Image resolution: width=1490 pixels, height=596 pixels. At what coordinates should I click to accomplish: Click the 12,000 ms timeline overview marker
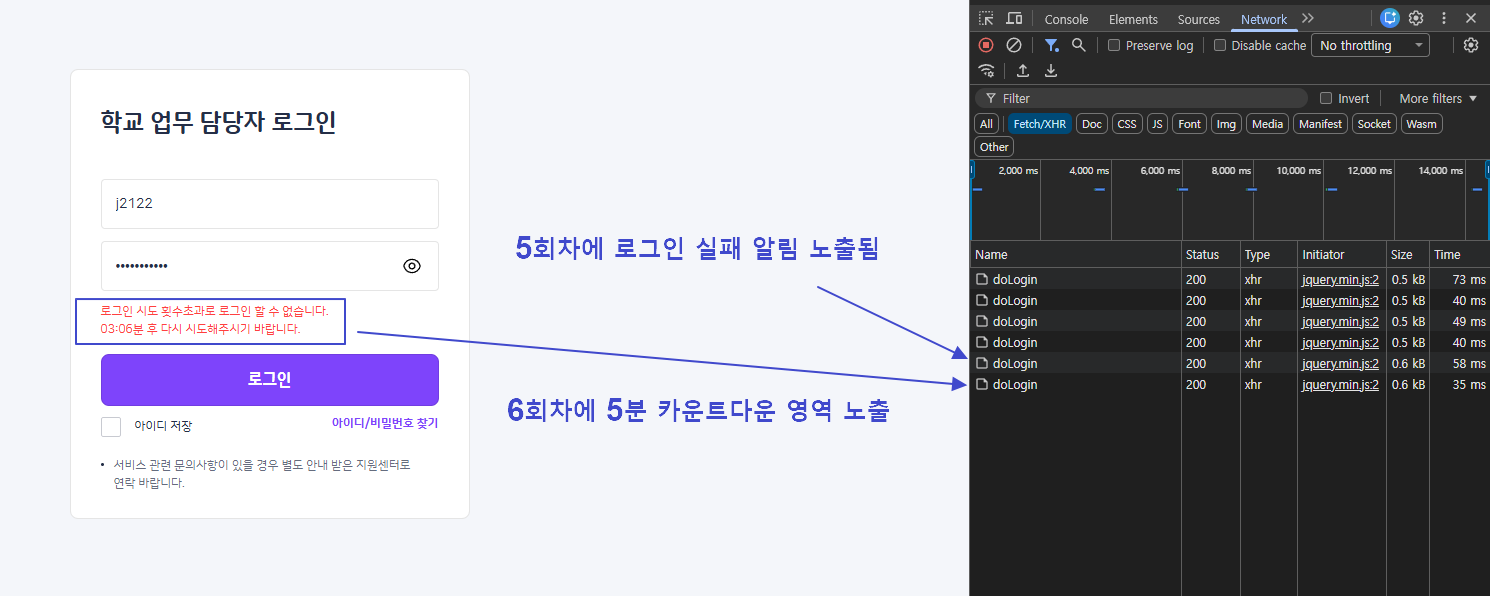click(x=1370, y=171)
